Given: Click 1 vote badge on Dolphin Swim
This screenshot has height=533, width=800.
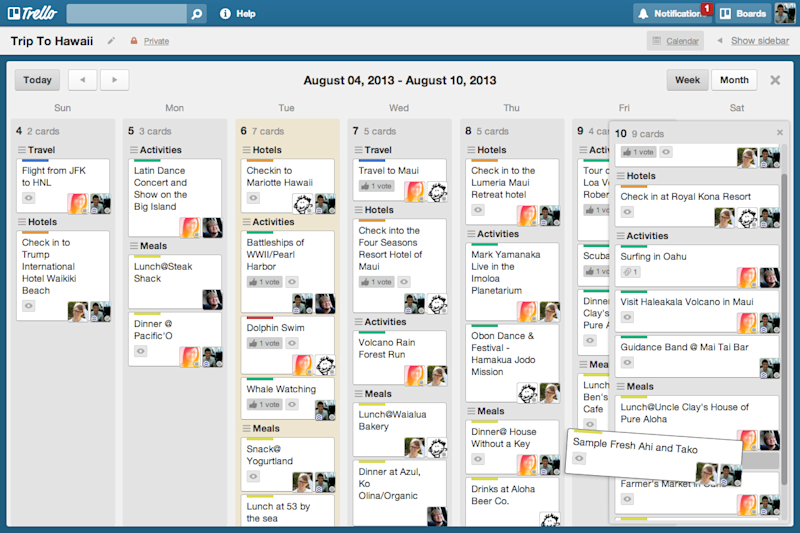Looking at the screenshot, I should click(264, 343).
